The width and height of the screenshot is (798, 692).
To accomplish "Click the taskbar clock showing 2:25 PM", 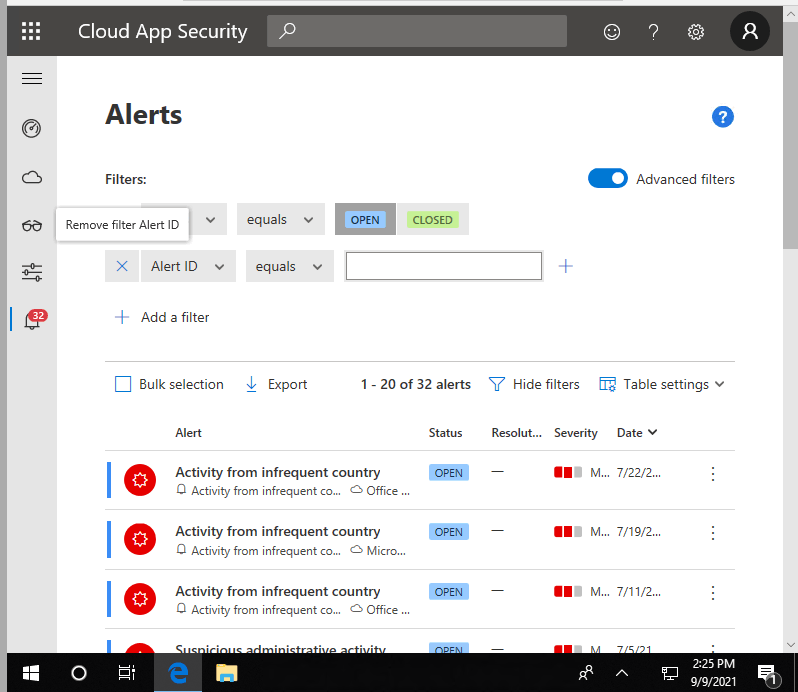I will click(714, 672).
